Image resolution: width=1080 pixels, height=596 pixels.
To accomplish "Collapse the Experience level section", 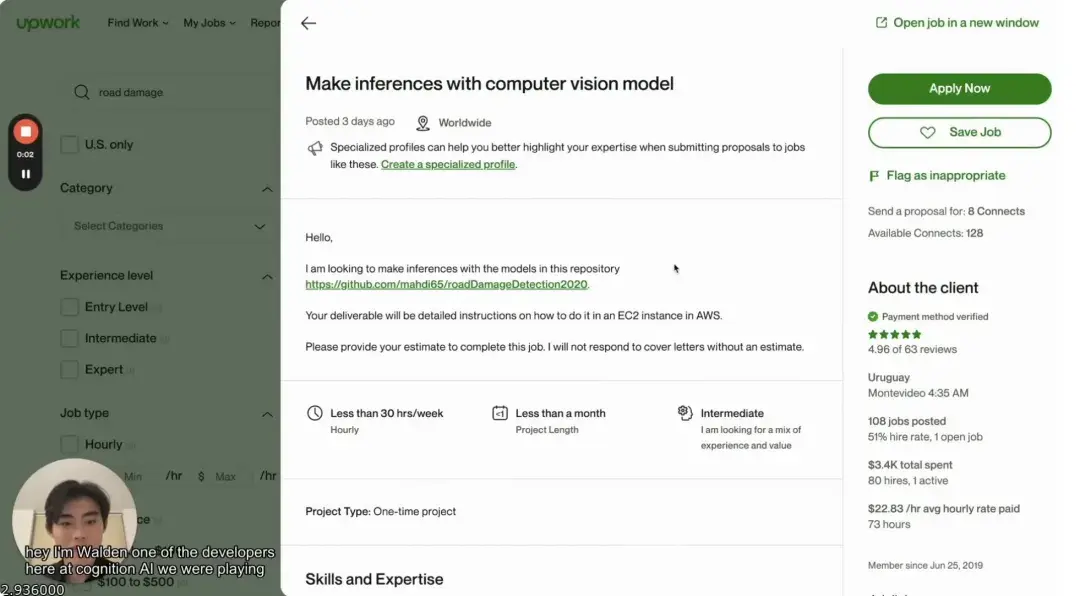I will [x=267, y=276].
